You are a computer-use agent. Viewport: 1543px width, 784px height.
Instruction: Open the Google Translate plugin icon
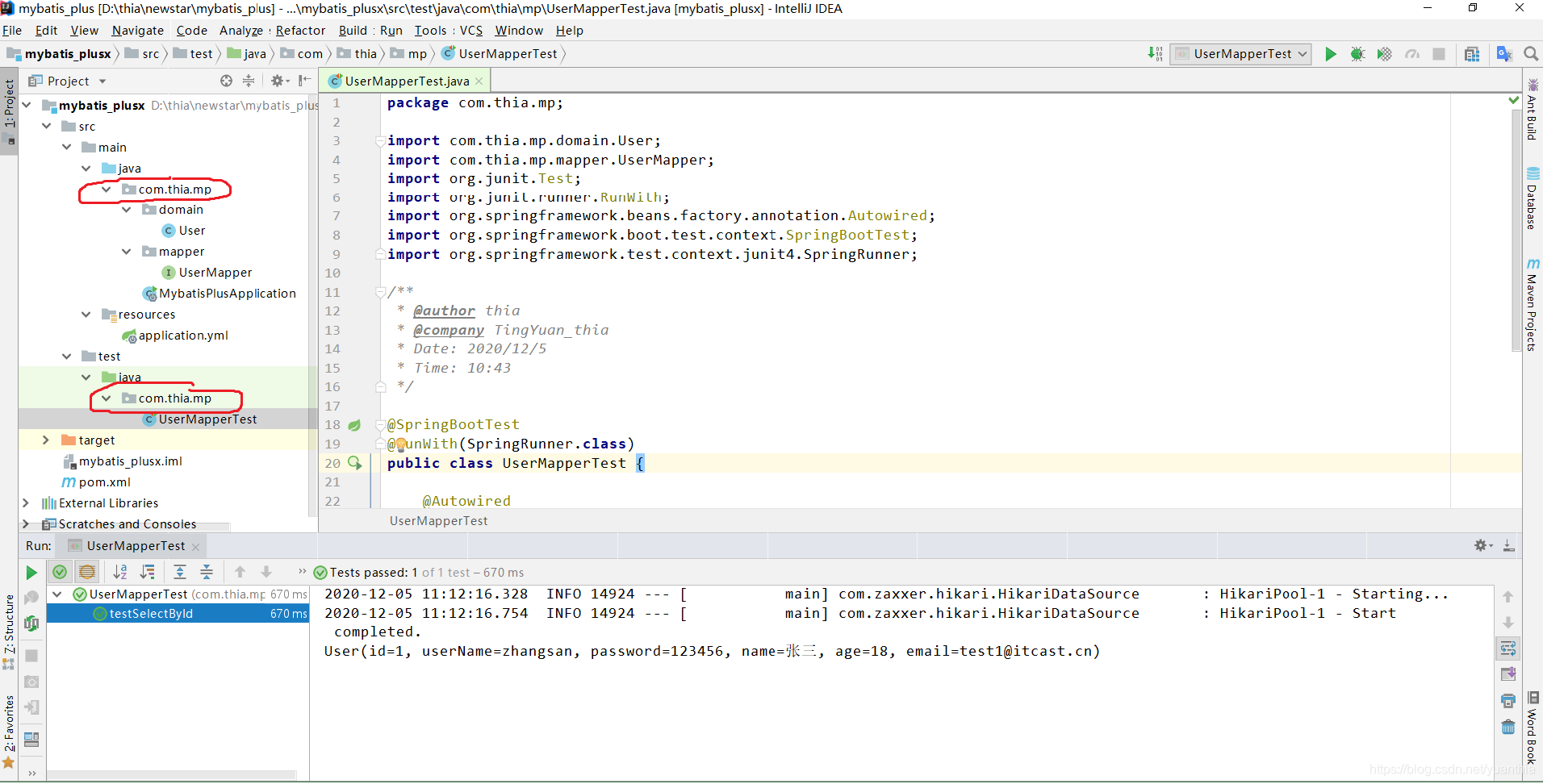tap(1504, 54)
